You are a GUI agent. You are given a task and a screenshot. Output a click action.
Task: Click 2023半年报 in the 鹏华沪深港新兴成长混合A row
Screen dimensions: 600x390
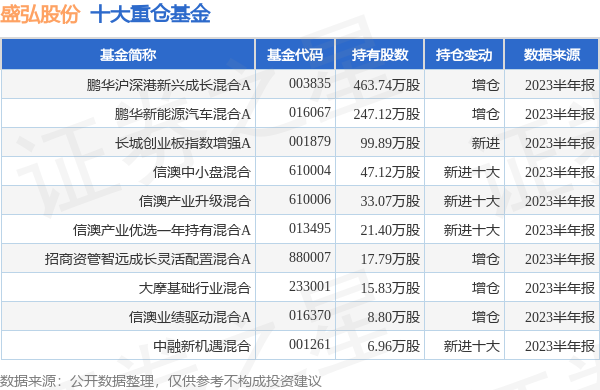click(560, 85)
